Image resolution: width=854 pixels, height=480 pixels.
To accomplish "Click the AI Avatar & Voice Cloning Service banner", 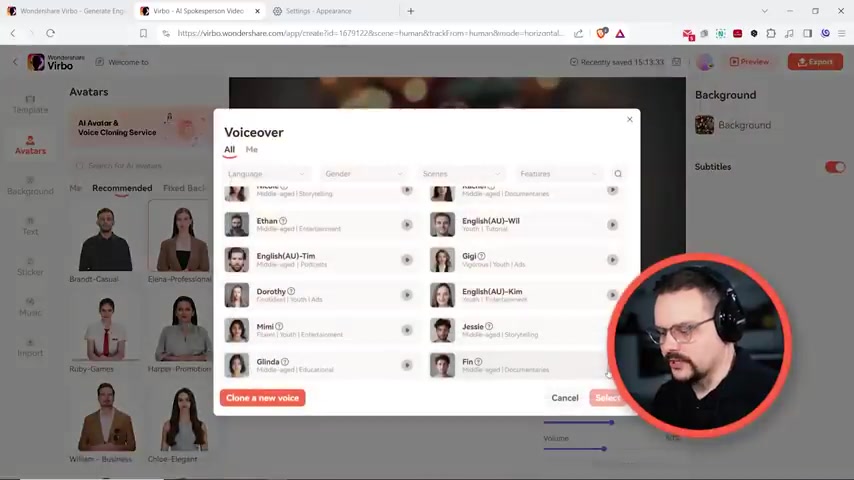I will tap(140, 127).
